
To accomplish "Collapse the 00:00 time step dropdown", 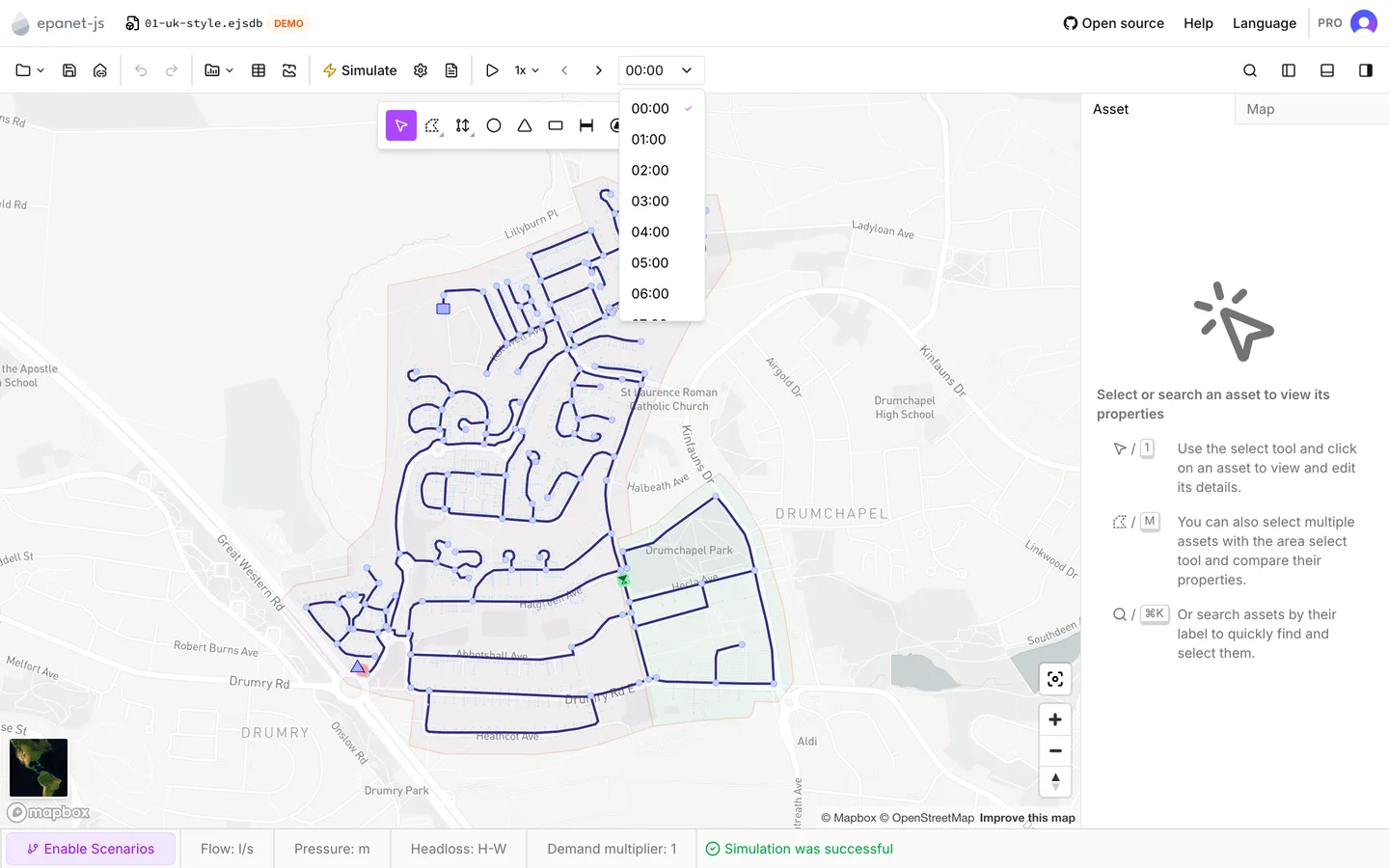I will click(x=661, y=70).
